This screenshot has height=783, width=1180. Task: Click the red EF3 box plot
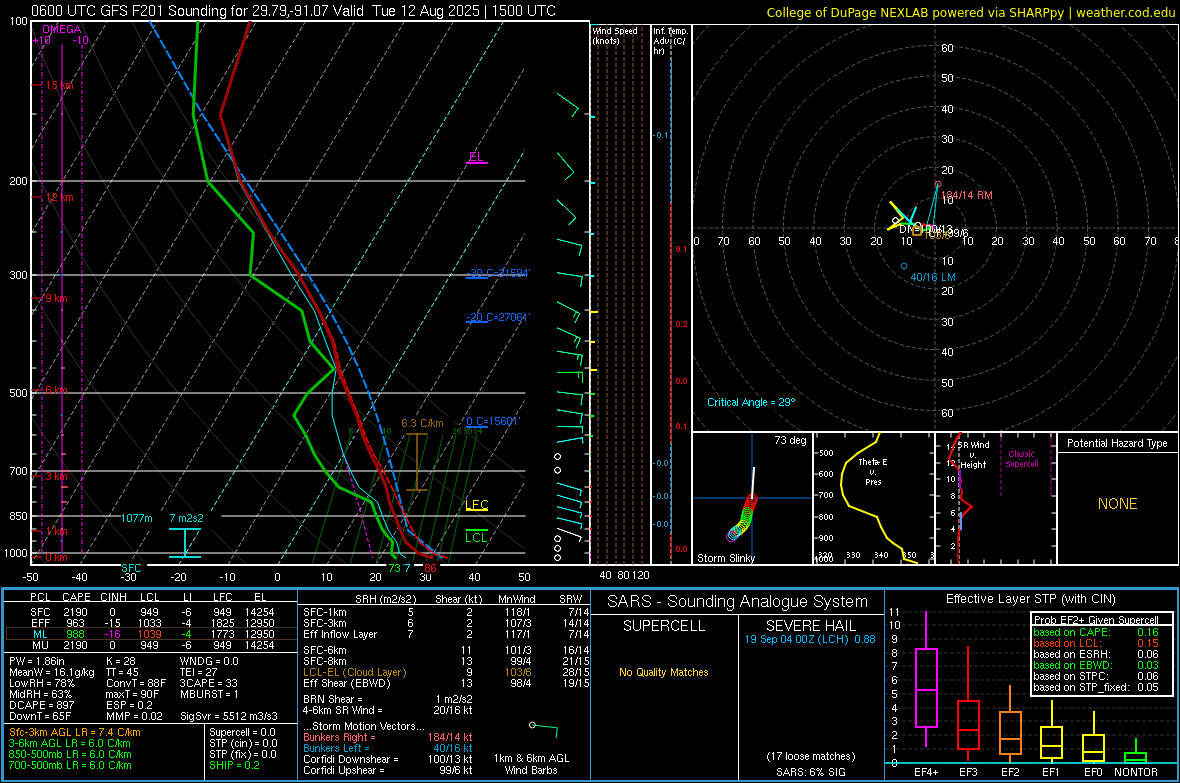tap(968, 724)
